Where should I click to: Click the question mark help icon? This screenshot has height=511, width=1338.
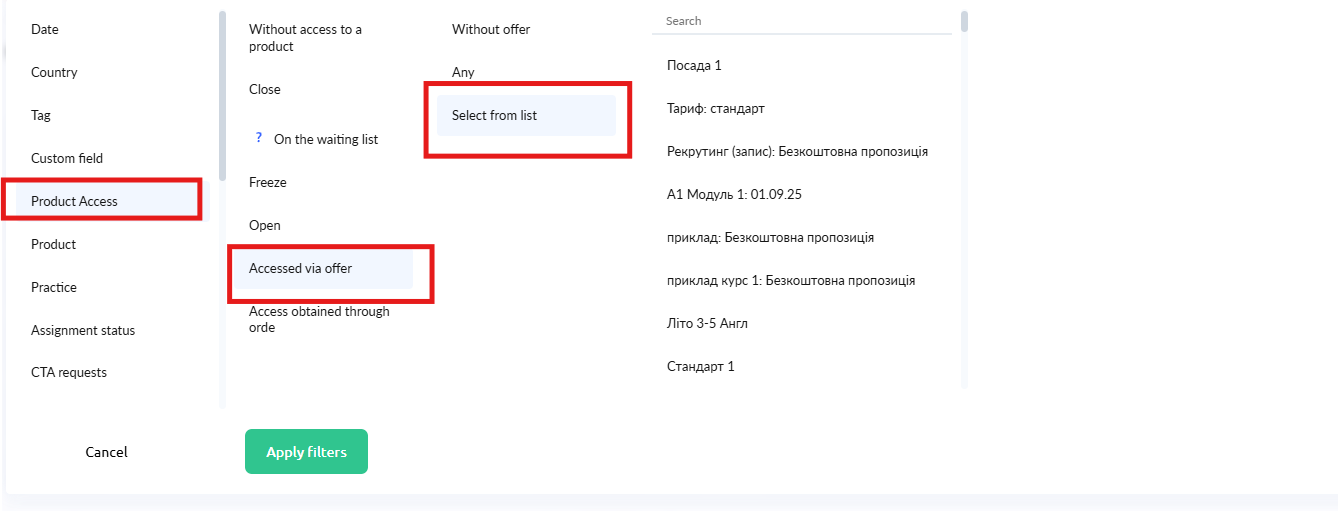[x=258, y=138]
